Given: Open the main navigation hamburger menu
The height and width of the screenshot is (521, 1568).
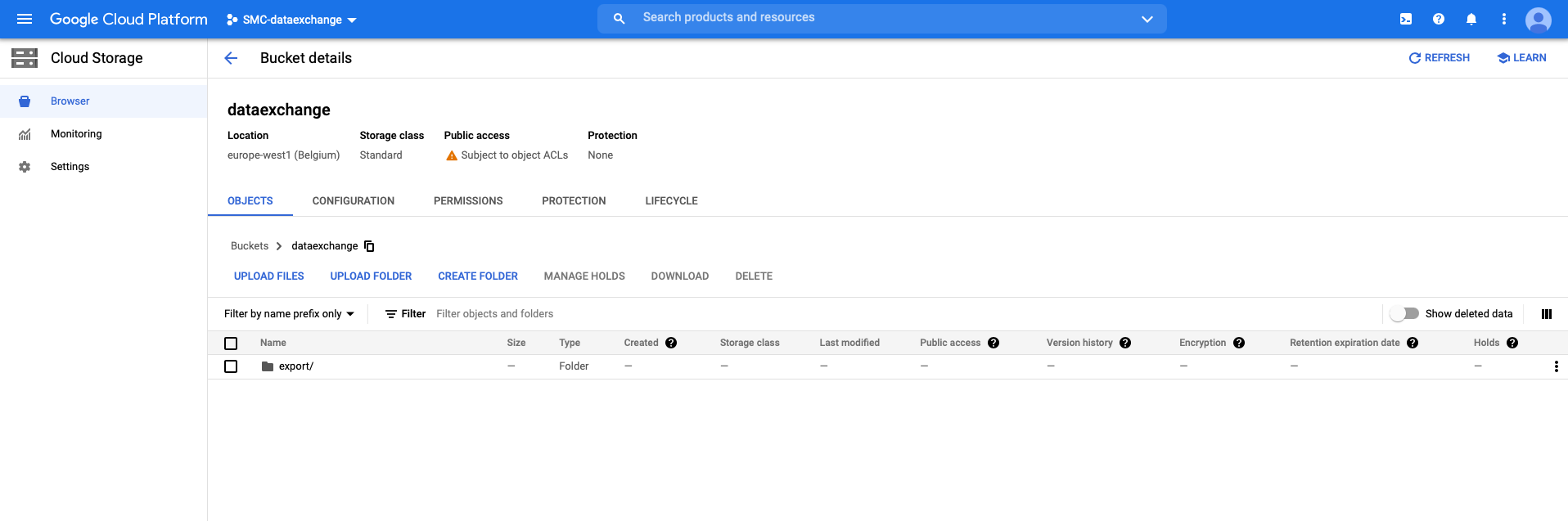Looking at the screenshot, I should pyautogui.click(x=25, y=19).
